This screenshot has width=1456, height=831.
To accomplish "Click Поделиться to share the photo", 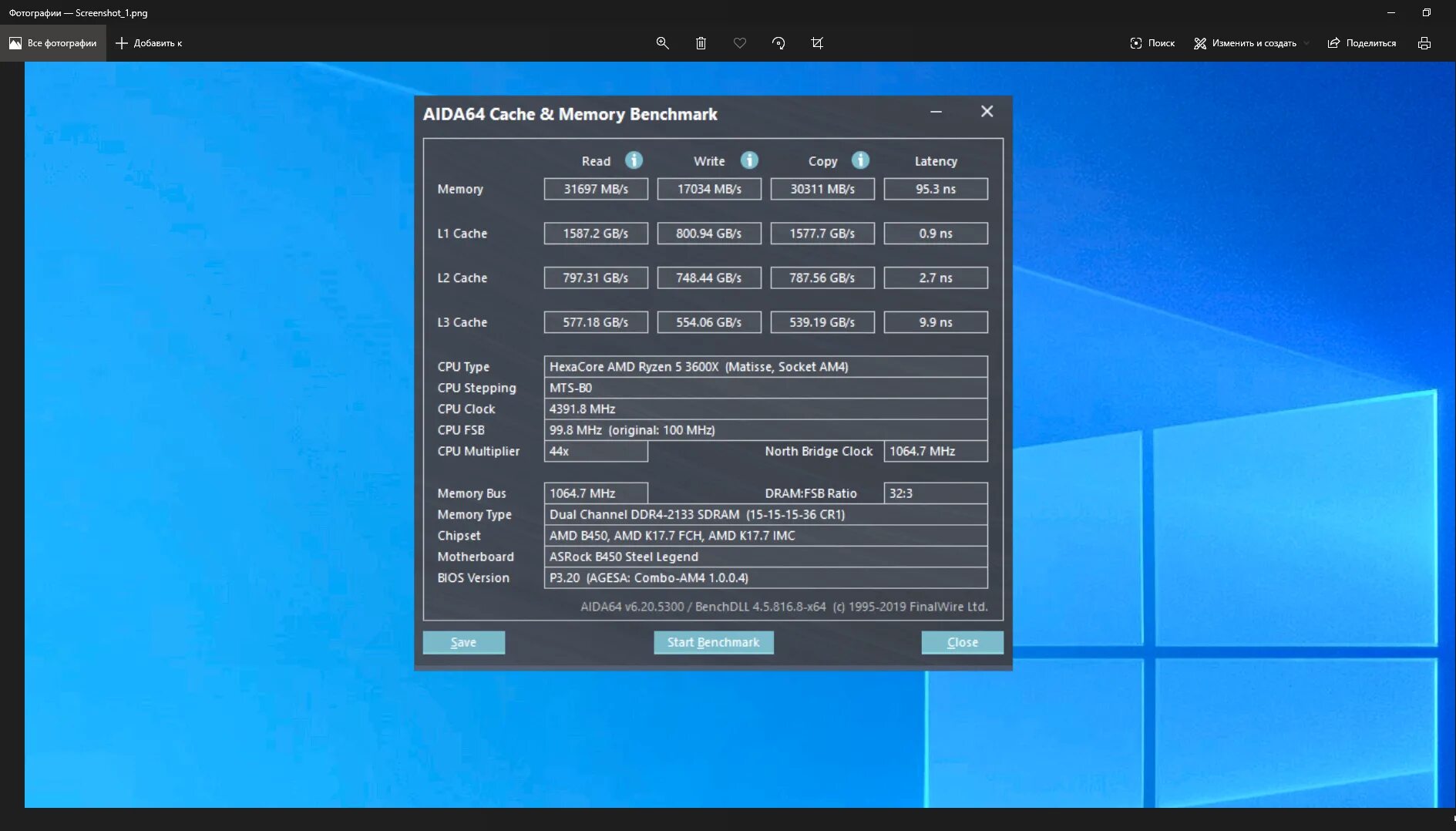I will click(1362, 43).
